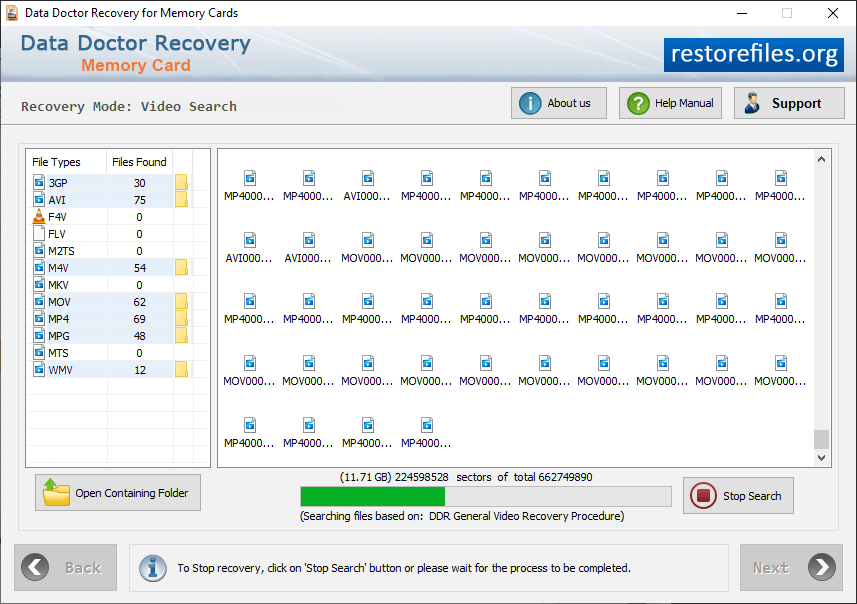
Task: Click the info icon in the bottom message bar
Action: (153, 568)
